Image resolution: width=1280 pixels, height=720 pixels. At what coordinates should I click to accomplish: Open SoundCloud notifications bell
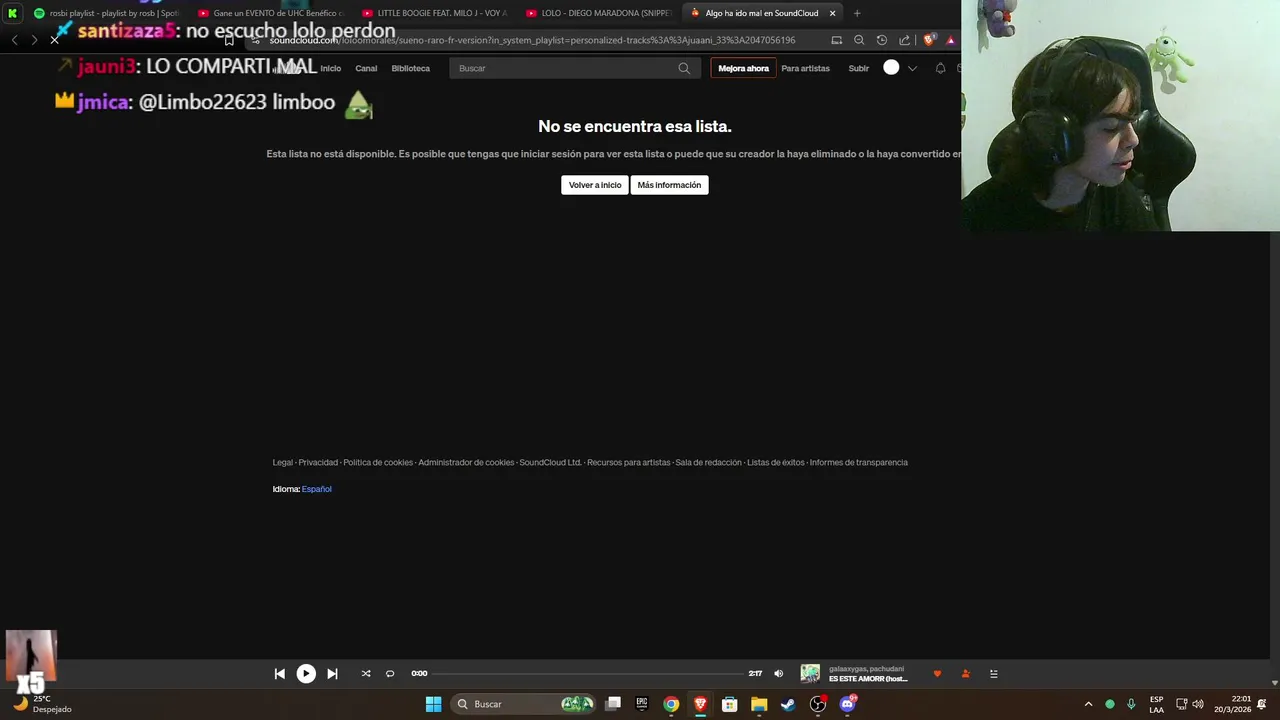pos(940,68)
